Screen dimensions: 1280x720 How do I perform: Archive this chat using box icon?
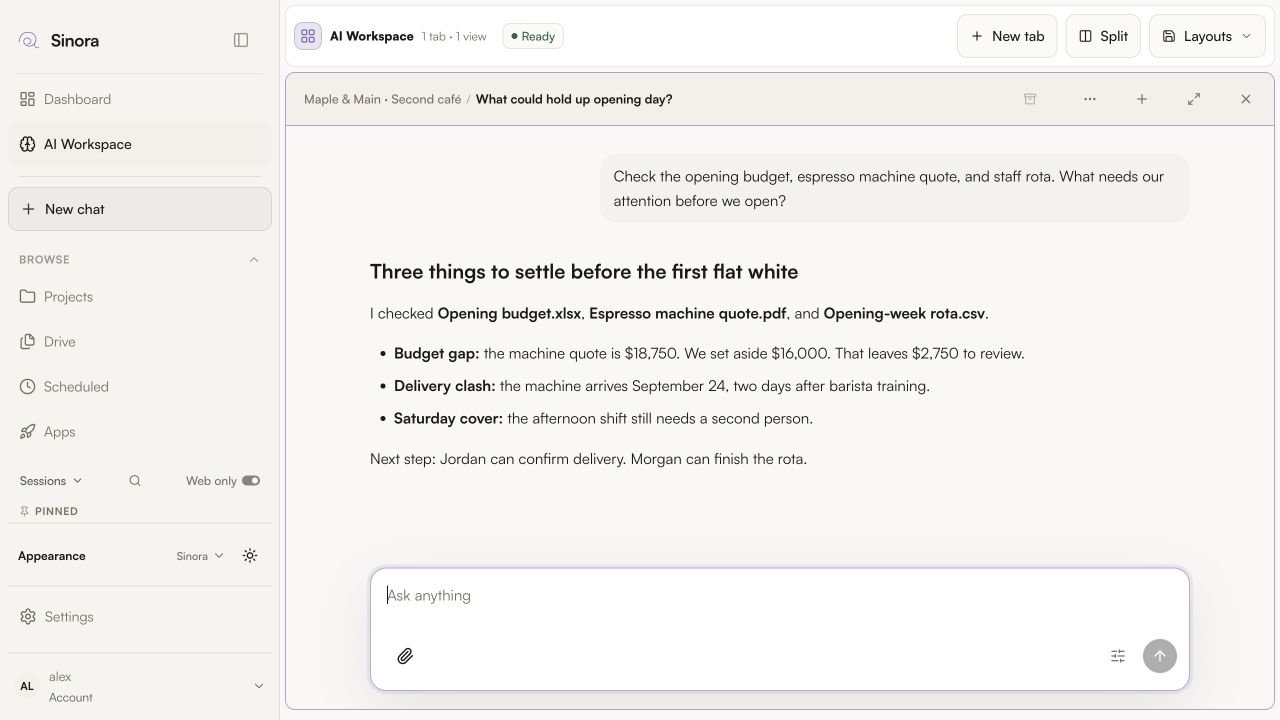[1030, 99]
